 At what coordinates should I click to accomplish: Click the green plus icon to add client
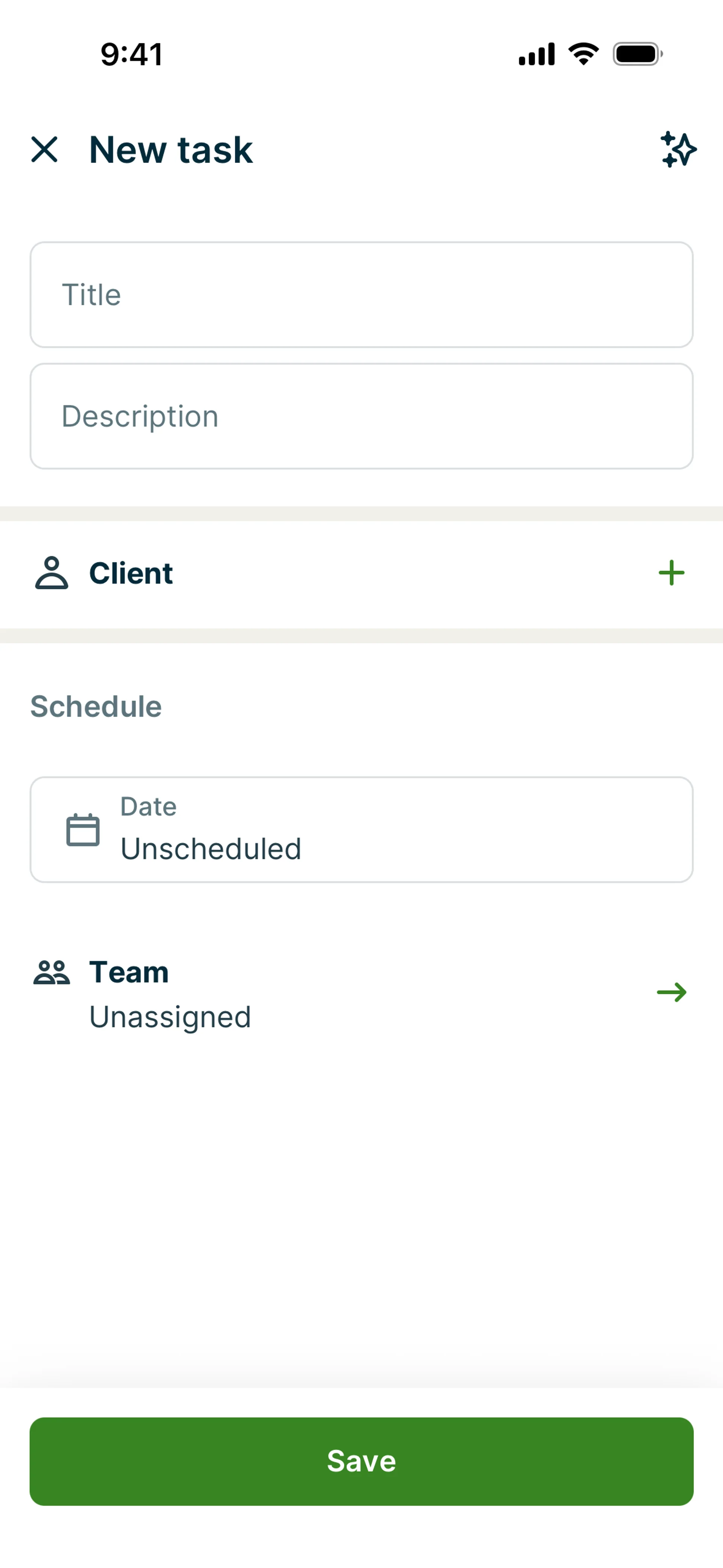coord(671,573)
